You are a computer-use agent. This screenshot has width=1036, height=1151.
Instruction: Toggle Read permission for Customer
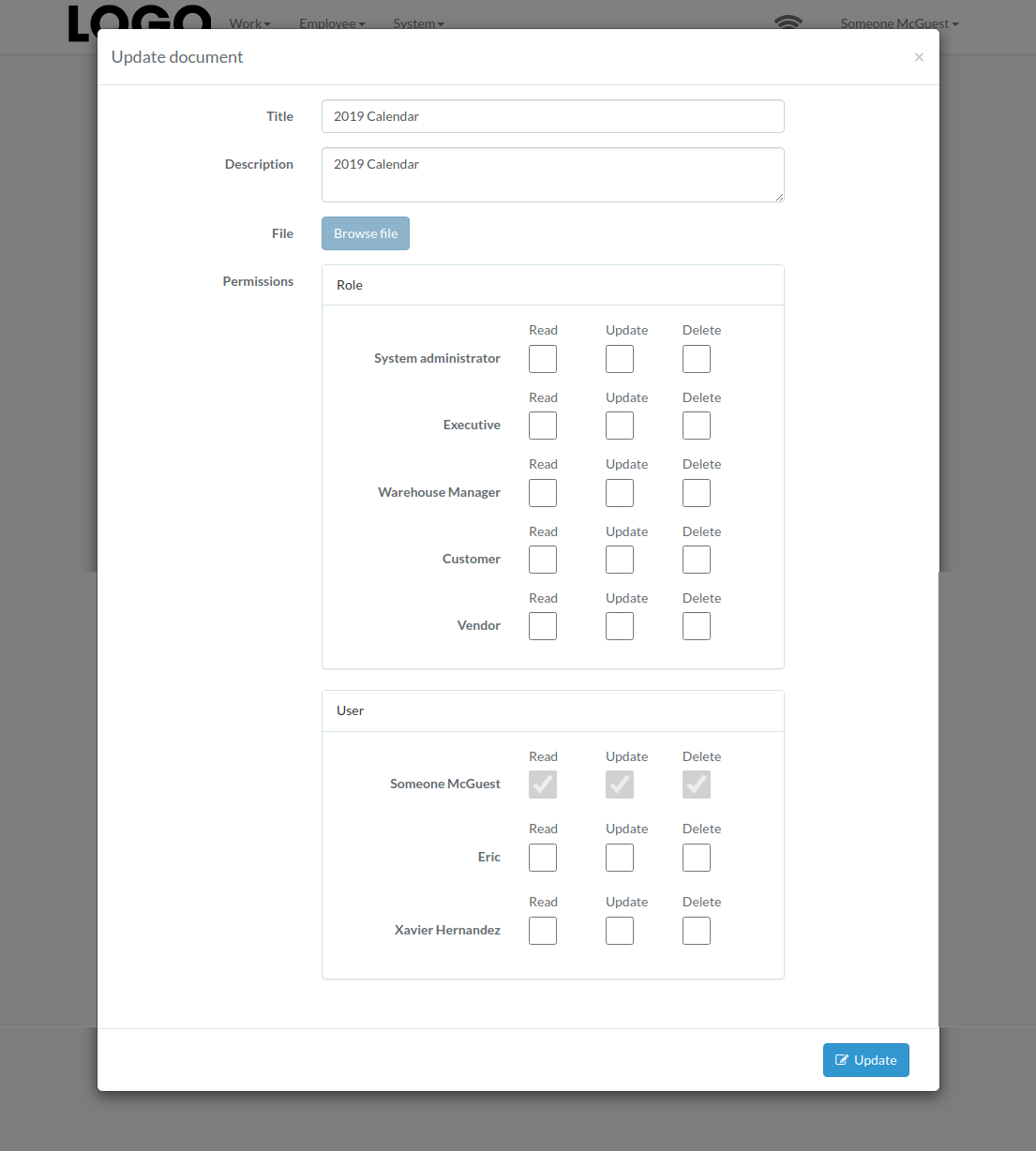(543, 560)
